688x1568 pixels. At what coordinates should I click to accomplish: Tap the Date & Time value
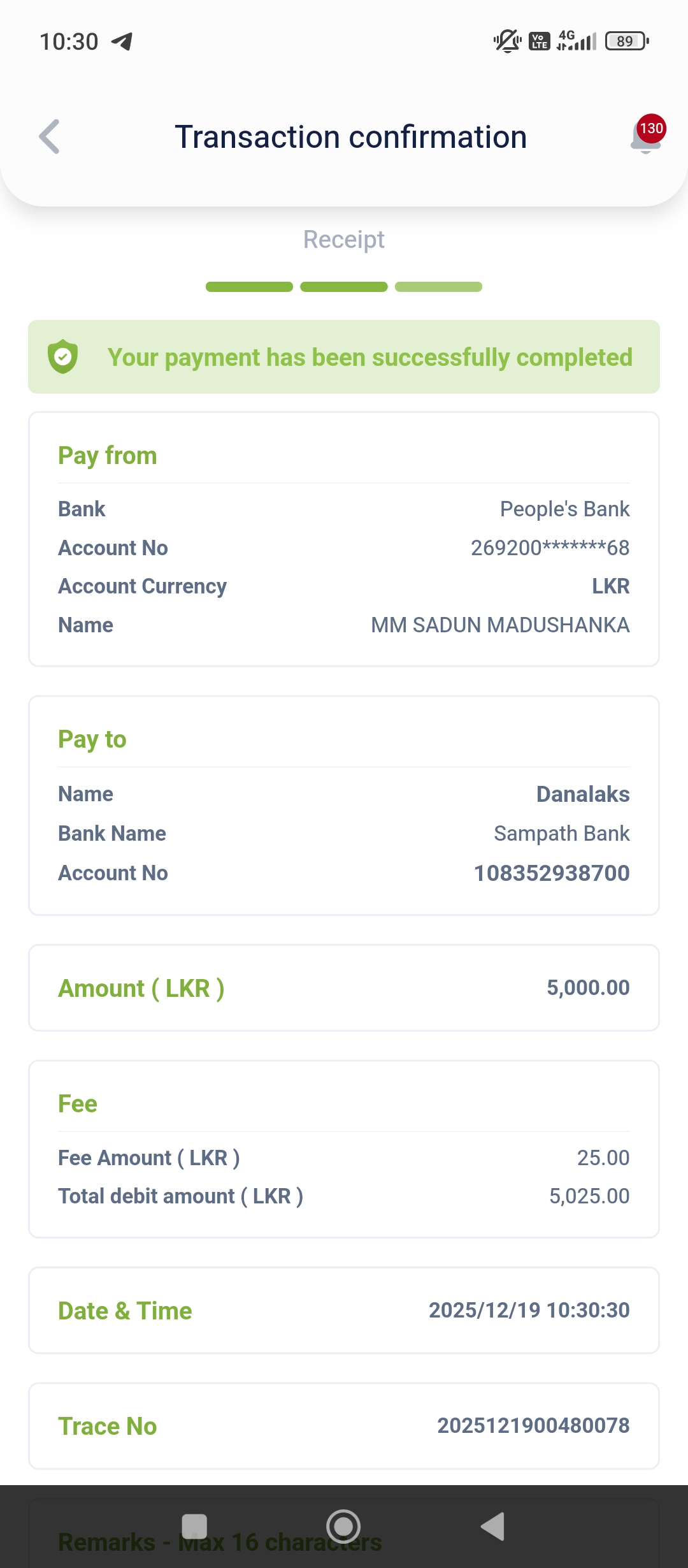529,1310
